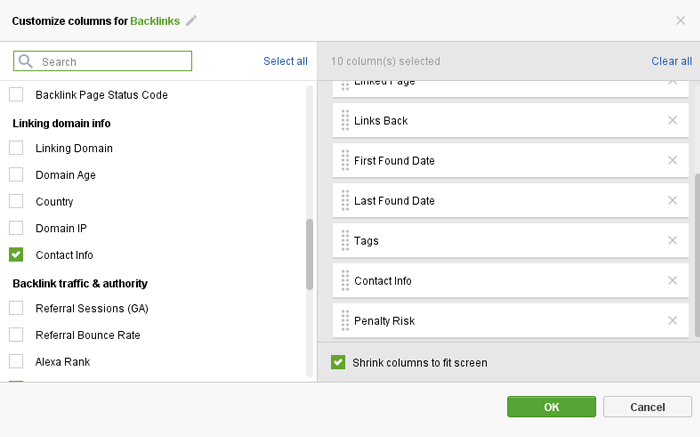
Task: Click drag handle of Contact Info row
Action: coord(345,280)
